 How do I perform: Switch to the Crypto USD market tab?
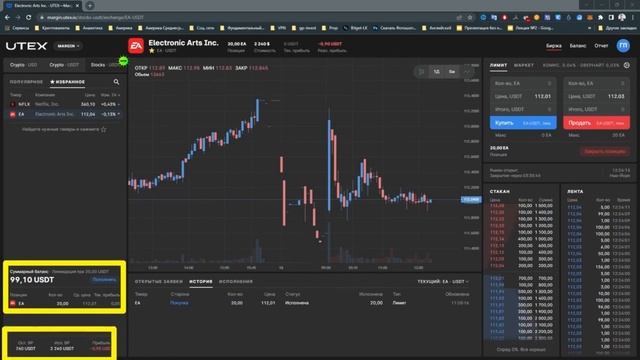click(x=23, y=65)
